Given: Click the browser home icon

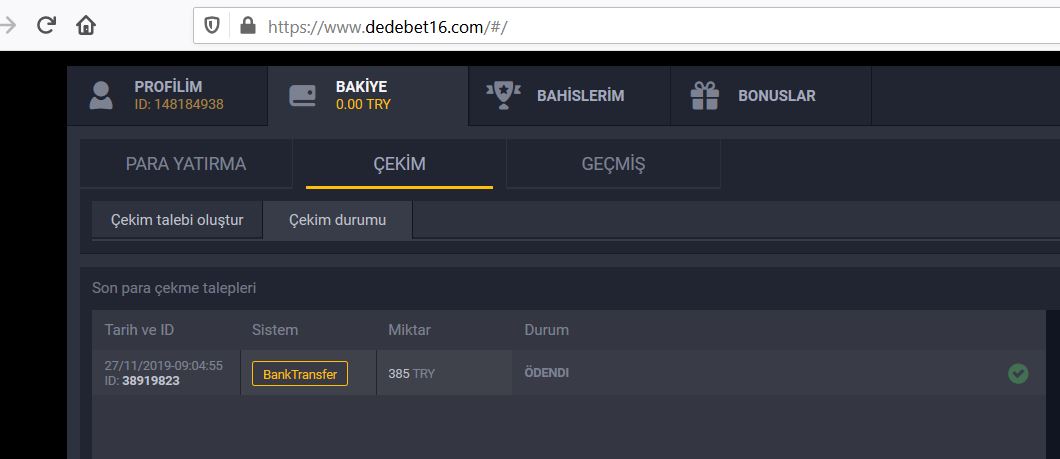Looking at the screenshot, I should pos(86,25).
